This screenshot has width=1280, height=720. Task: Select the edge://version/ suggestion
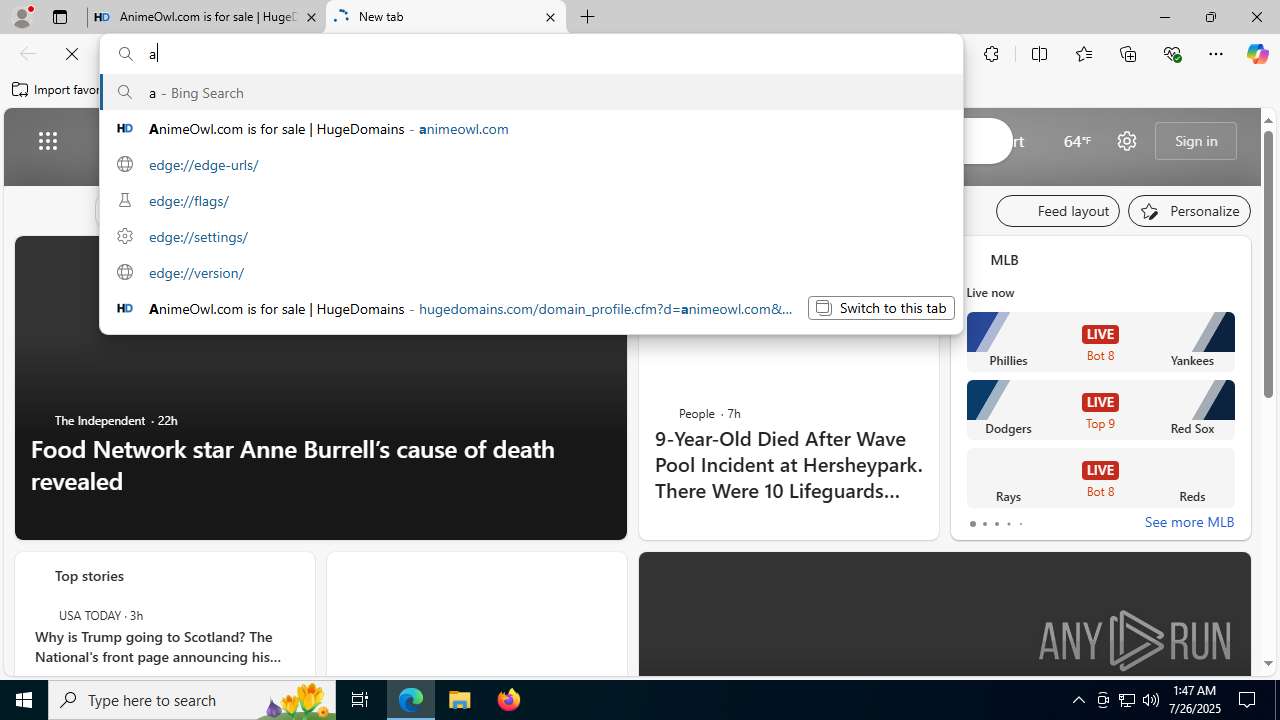(x=531, y=272)
